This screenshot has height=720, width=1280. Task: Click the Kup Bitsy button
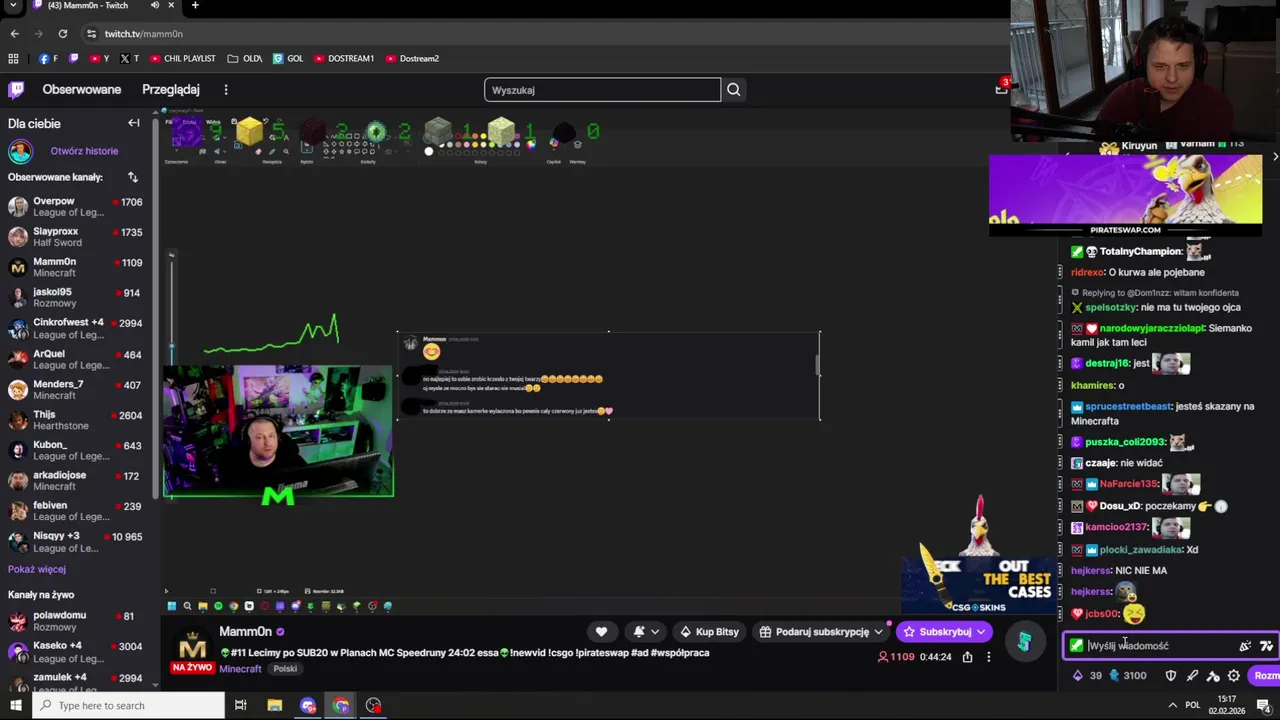click(709, 632)
